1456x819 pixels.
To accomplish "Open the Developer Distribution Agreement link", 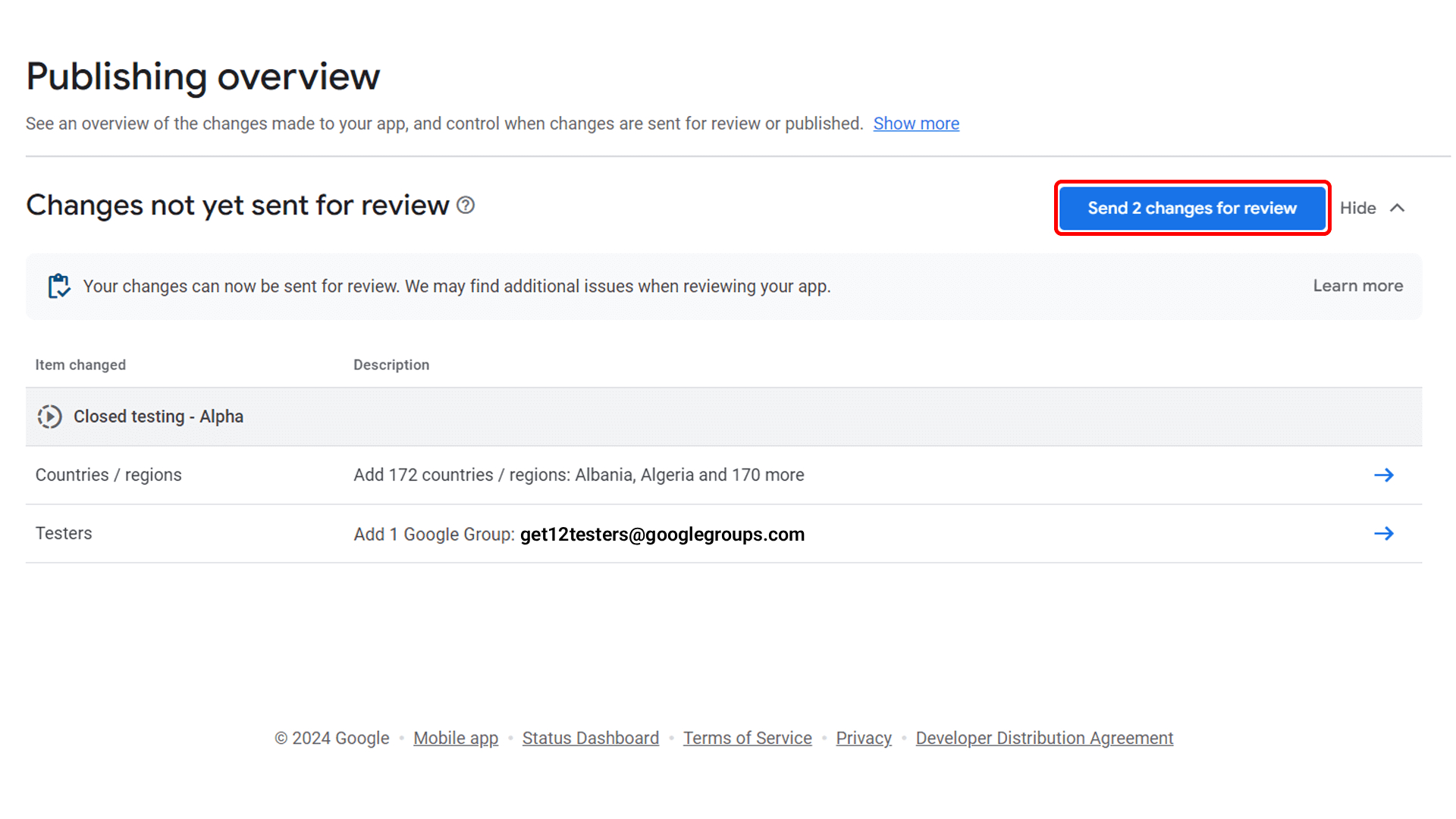I will coord(1044,737).
